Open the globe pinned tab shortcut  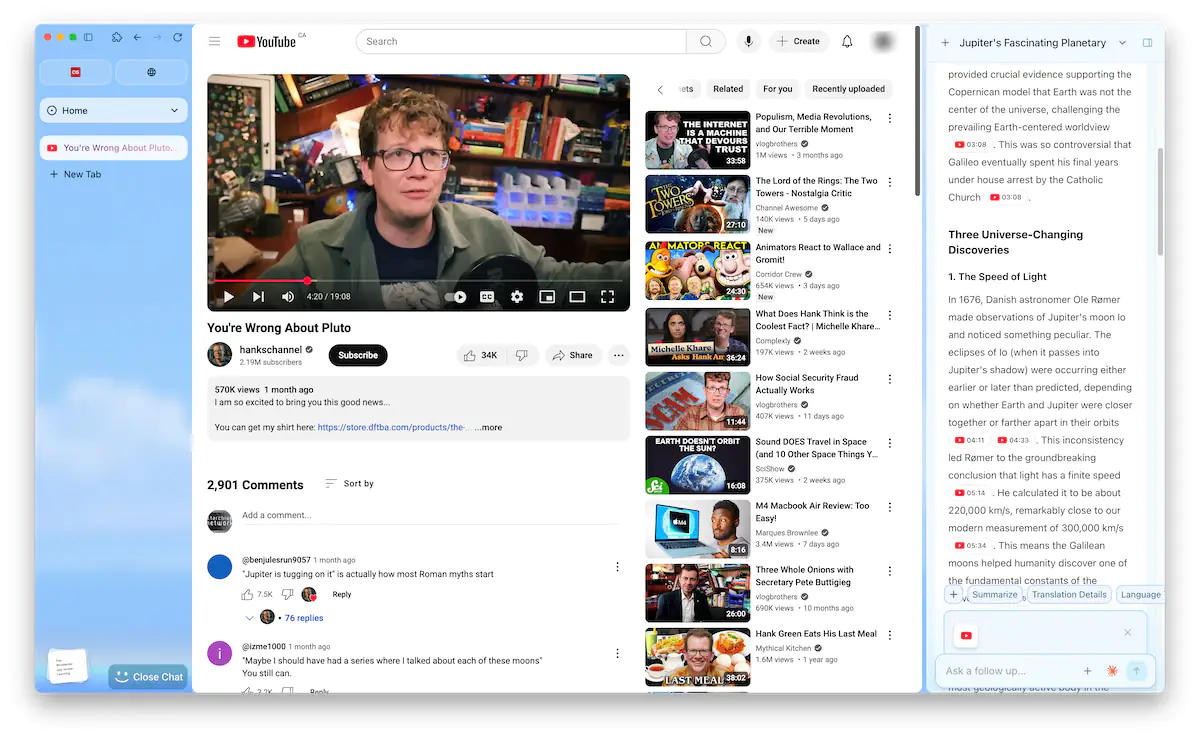point(151,72)
